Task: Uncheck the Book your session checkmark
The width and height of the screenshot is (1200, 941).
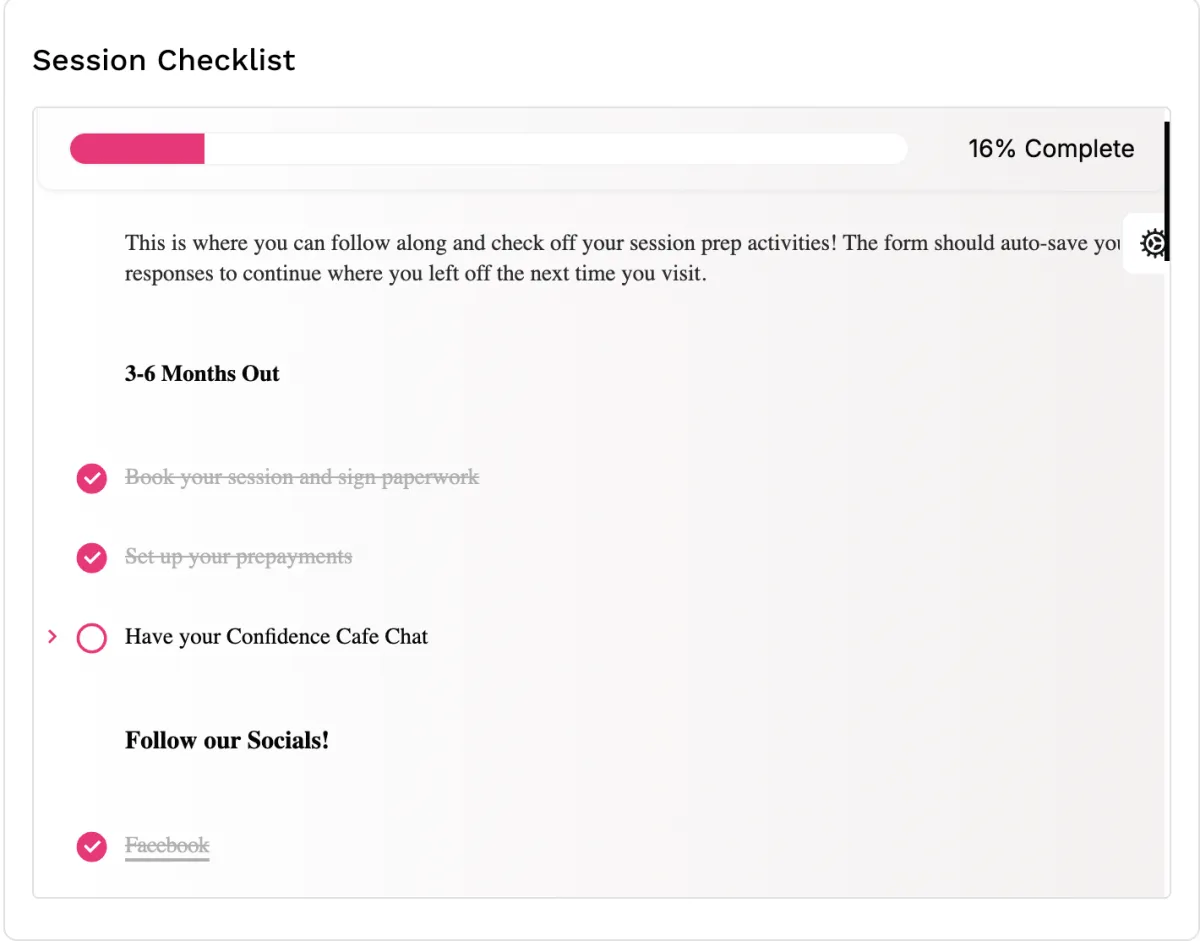Action: coord(92,479)
